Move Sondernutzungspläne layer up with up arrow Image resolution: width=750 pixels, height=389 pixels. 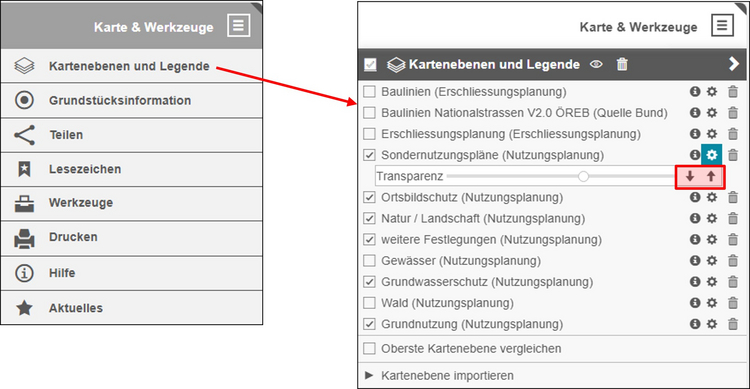tap(711, 176)
